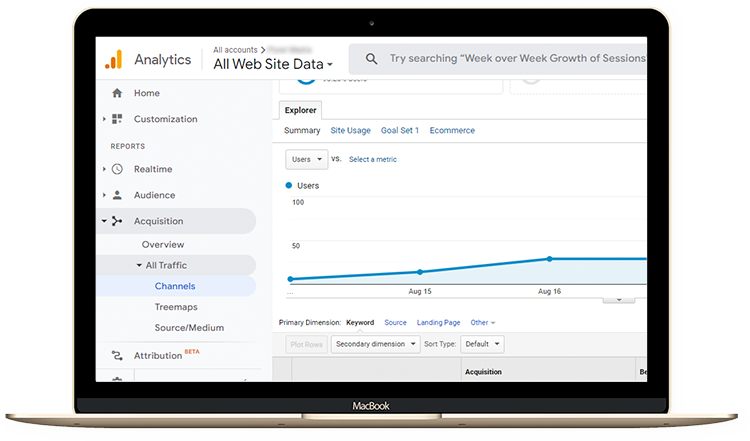
Task: Click the All accounts breadcrumb link
Action: coord(235,50)
